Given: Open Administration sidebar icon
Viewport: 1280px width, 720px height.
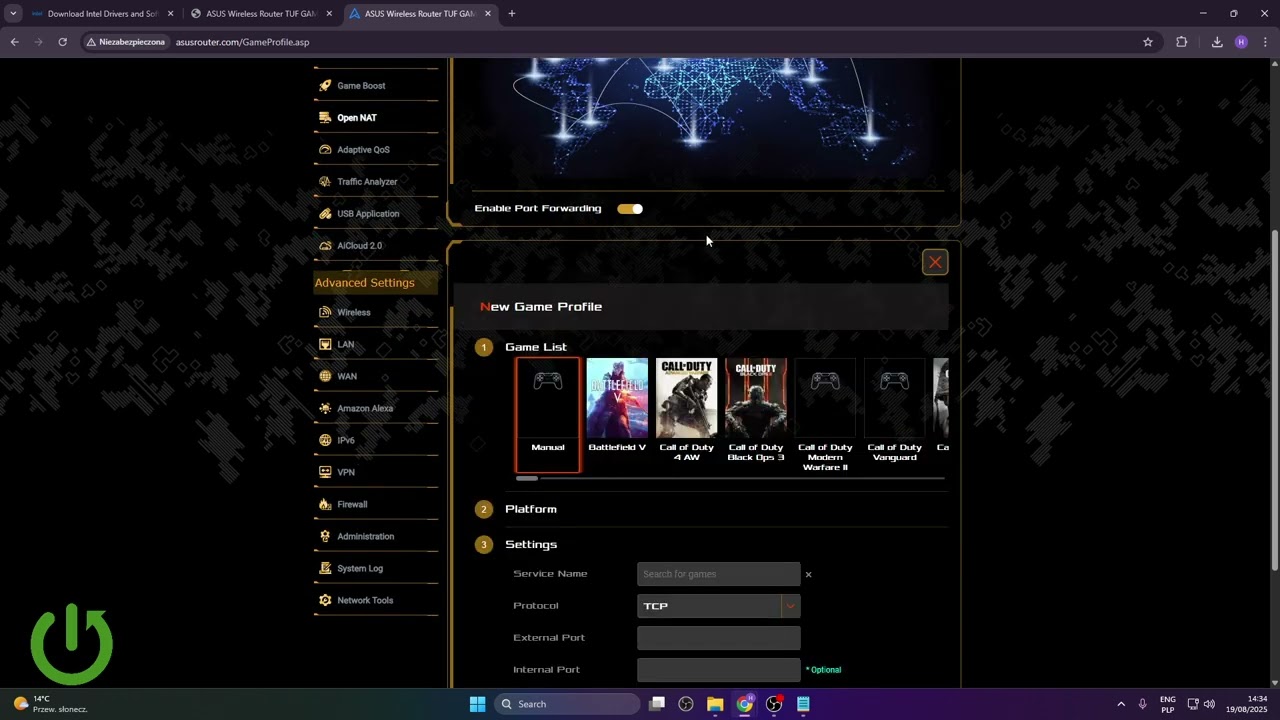Looking at the screenshot, I should [x=325, y=536].
